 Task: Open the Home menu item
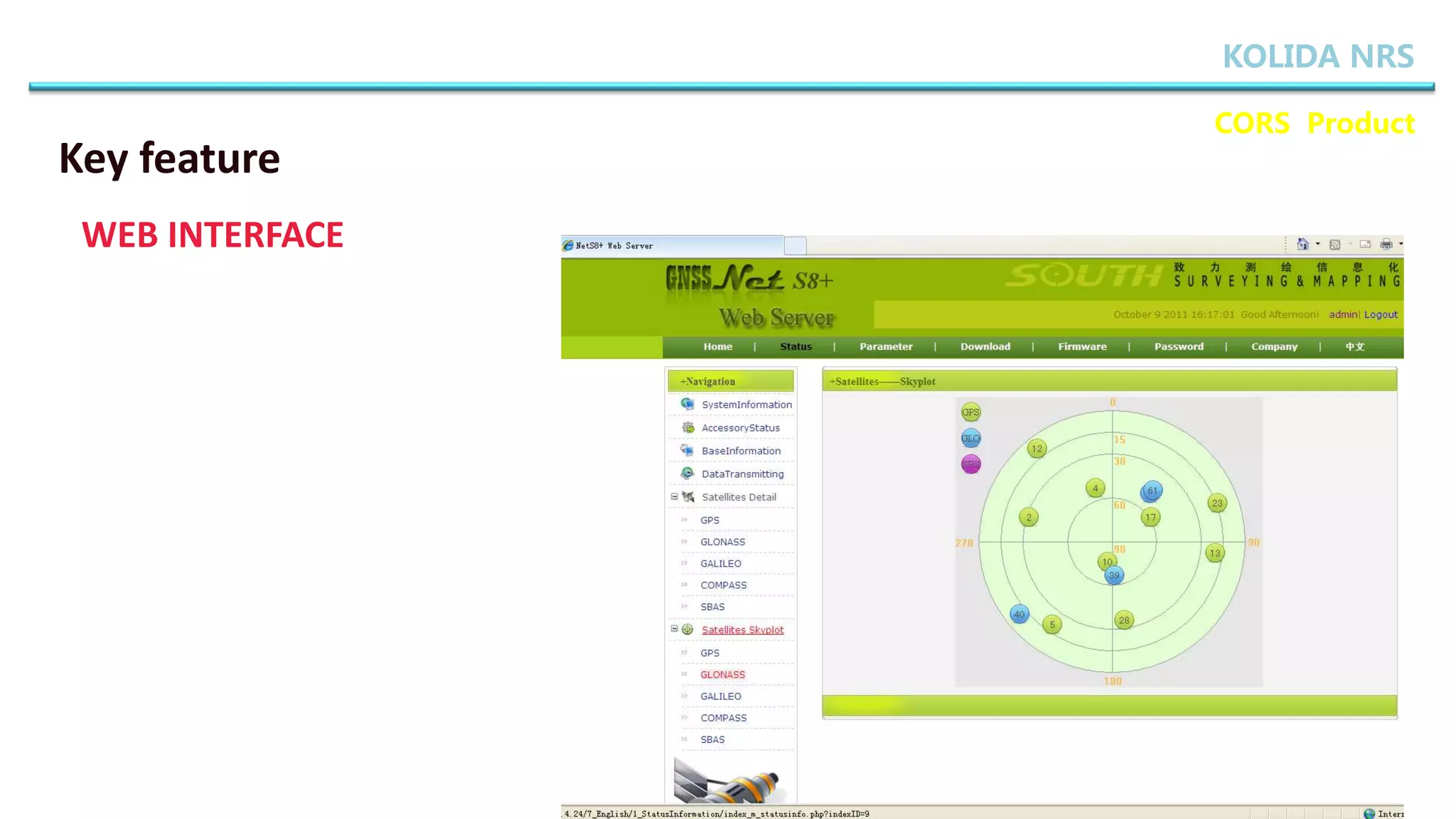(717, 346)
